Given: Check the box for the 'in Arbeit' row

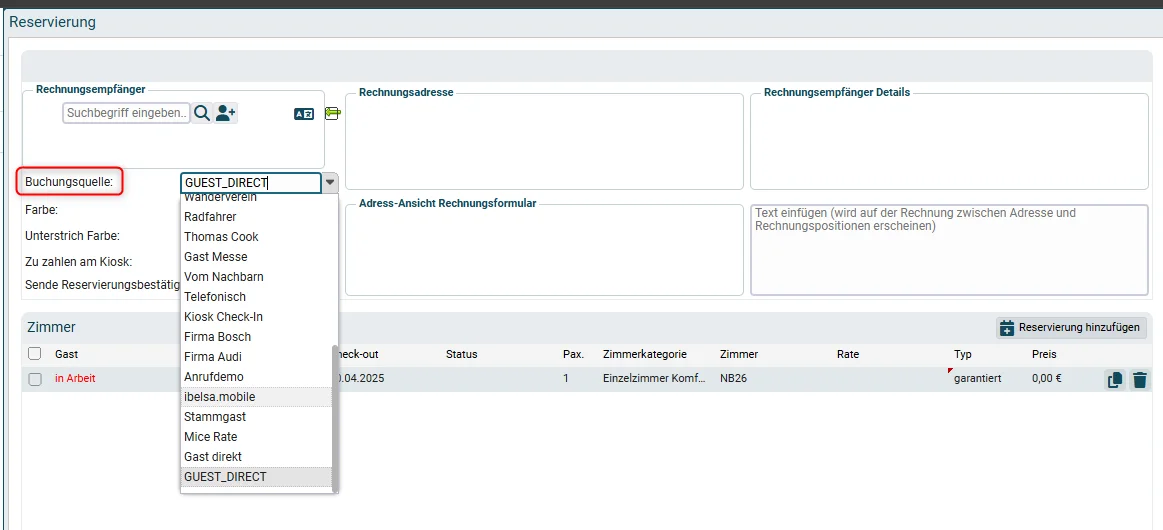Looking at the screenshot, I should coord(35,379).
